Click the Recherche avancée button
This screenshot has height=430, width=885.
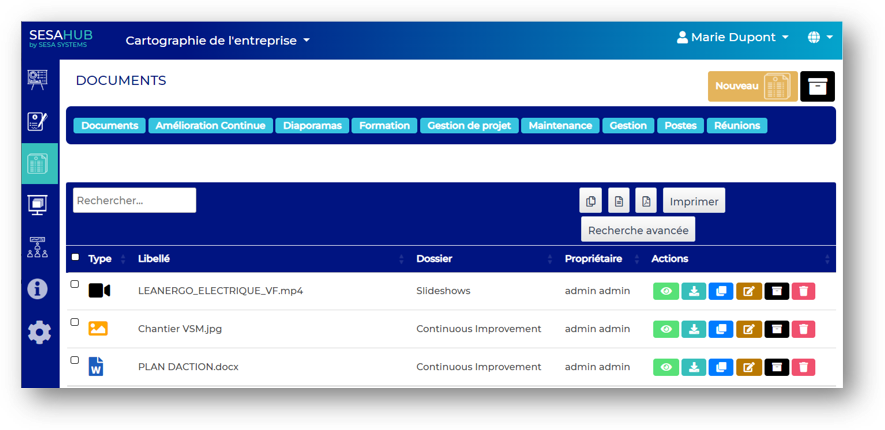pos(638,230)
